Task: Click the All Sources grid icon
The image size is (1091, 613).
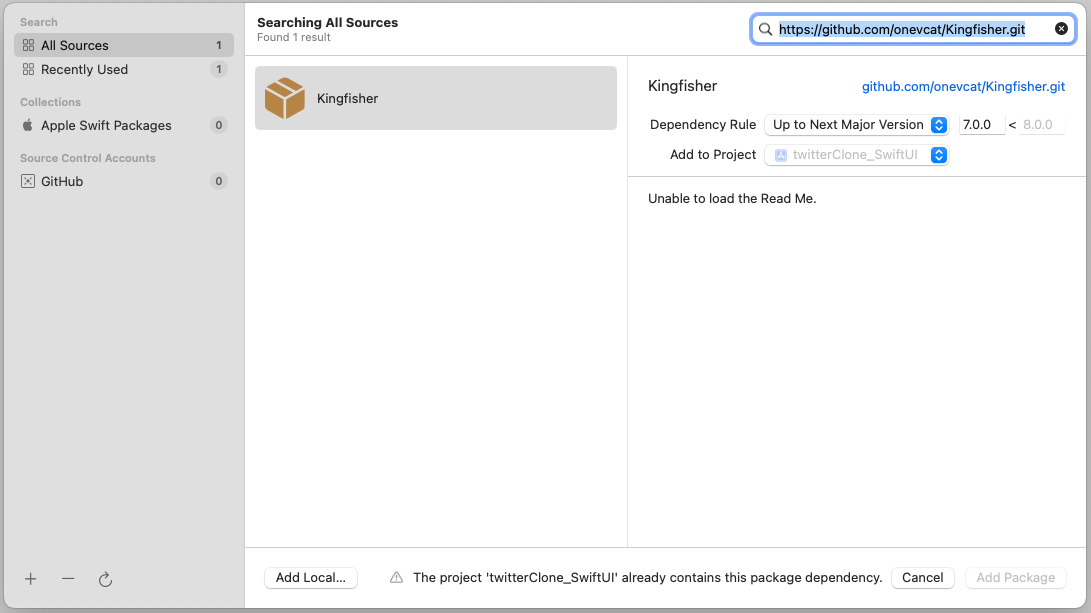Action: (x=28, y=45)
